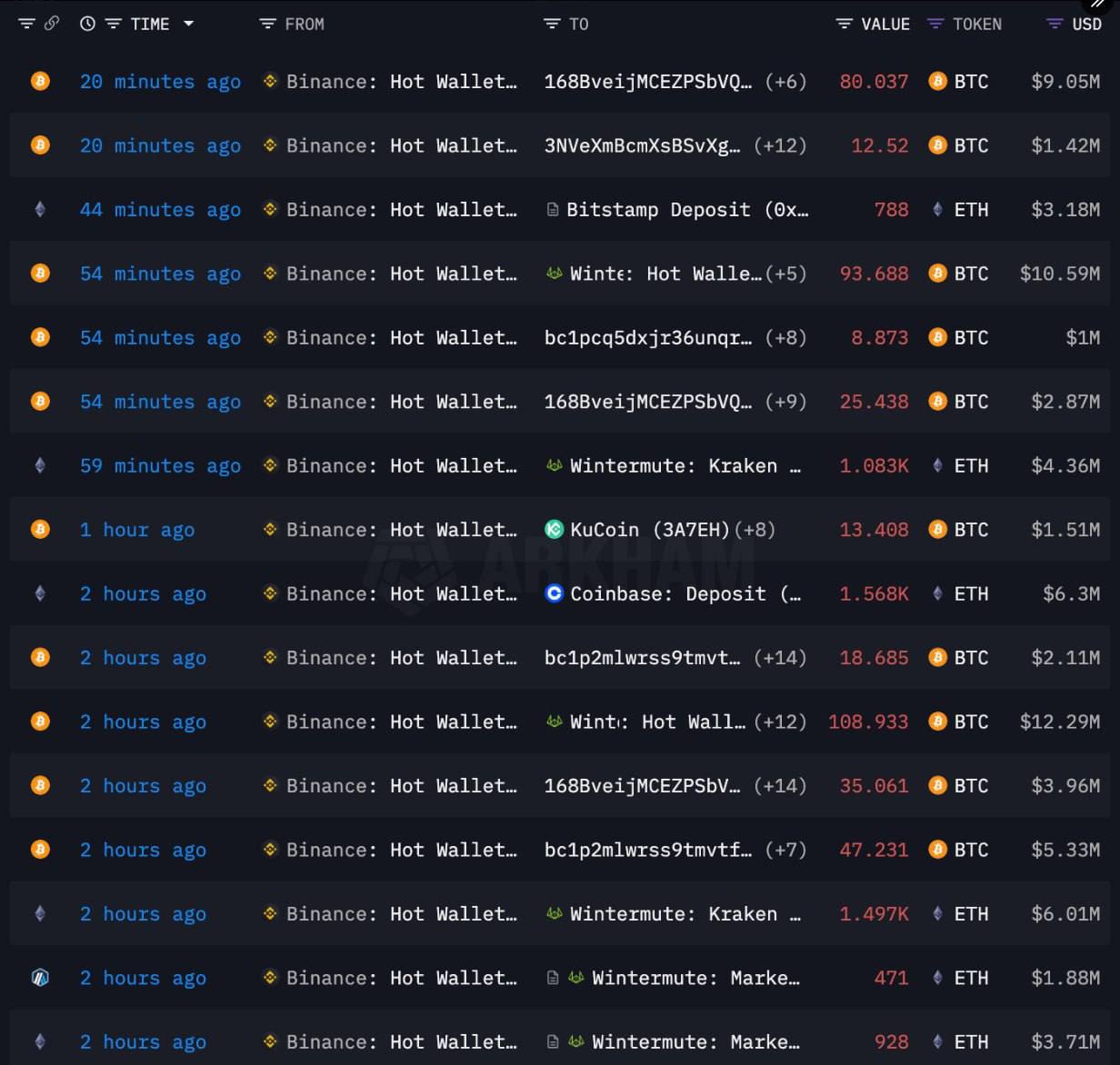Click the Arbitrum chain icon on 471 ETH row

tap(40, 978)
